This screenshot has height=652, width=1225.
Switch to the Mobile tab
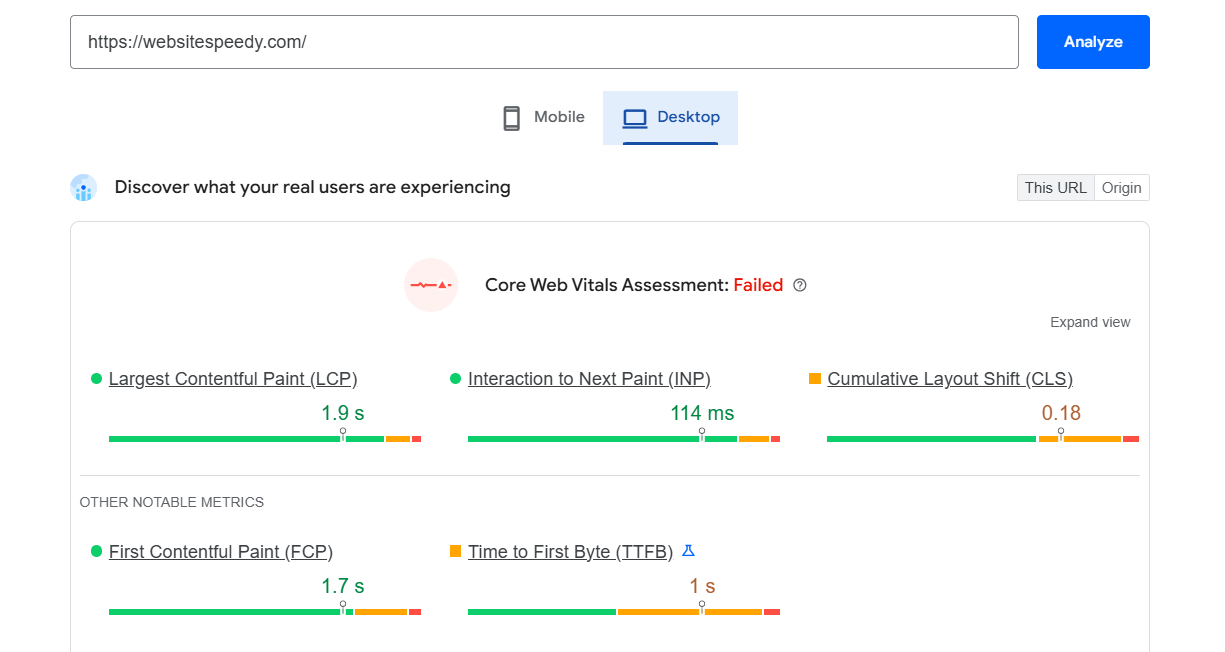543,118
